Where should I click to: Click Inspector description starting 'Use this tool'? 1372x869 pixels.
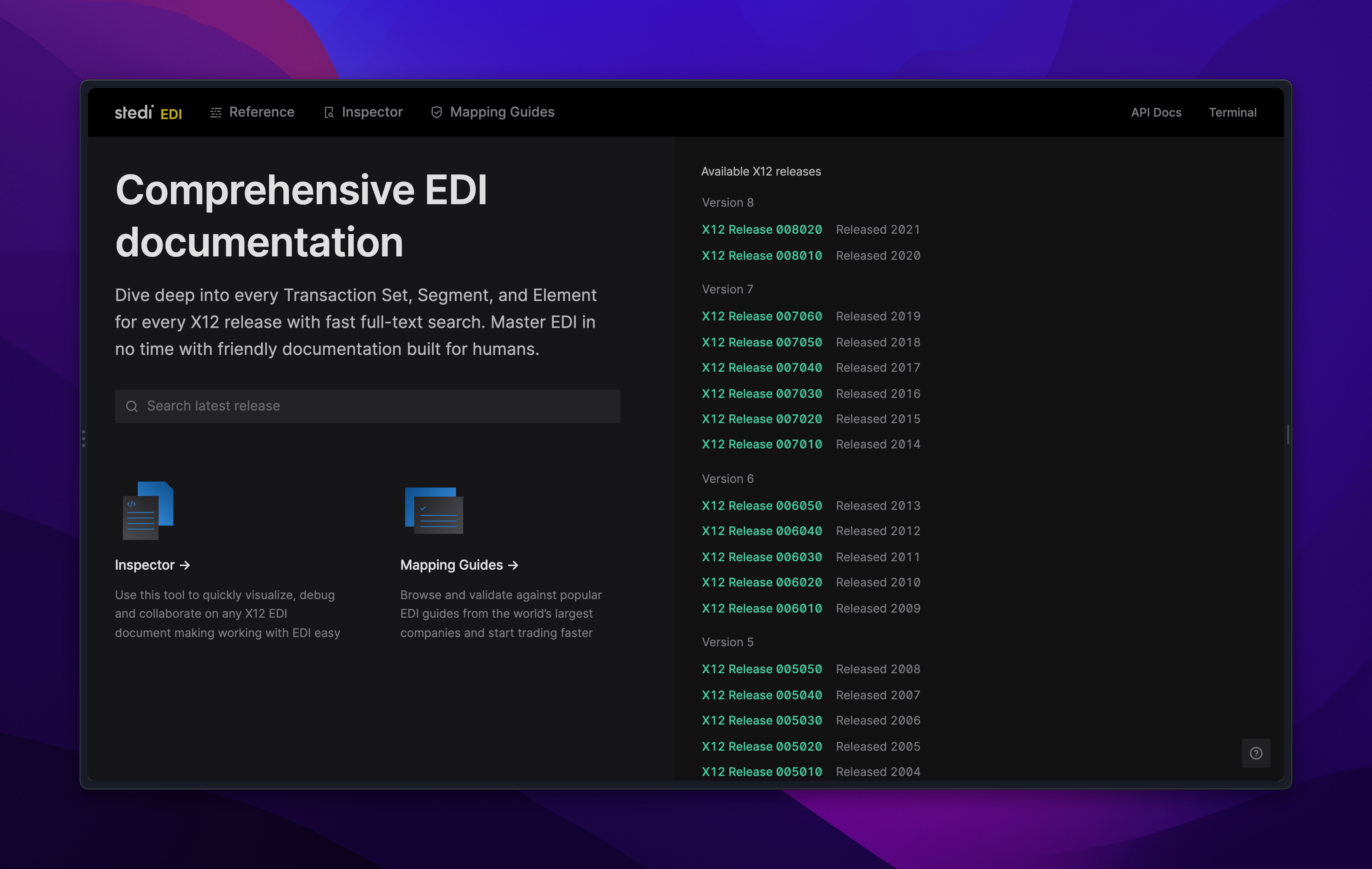(x=228, y=614)
